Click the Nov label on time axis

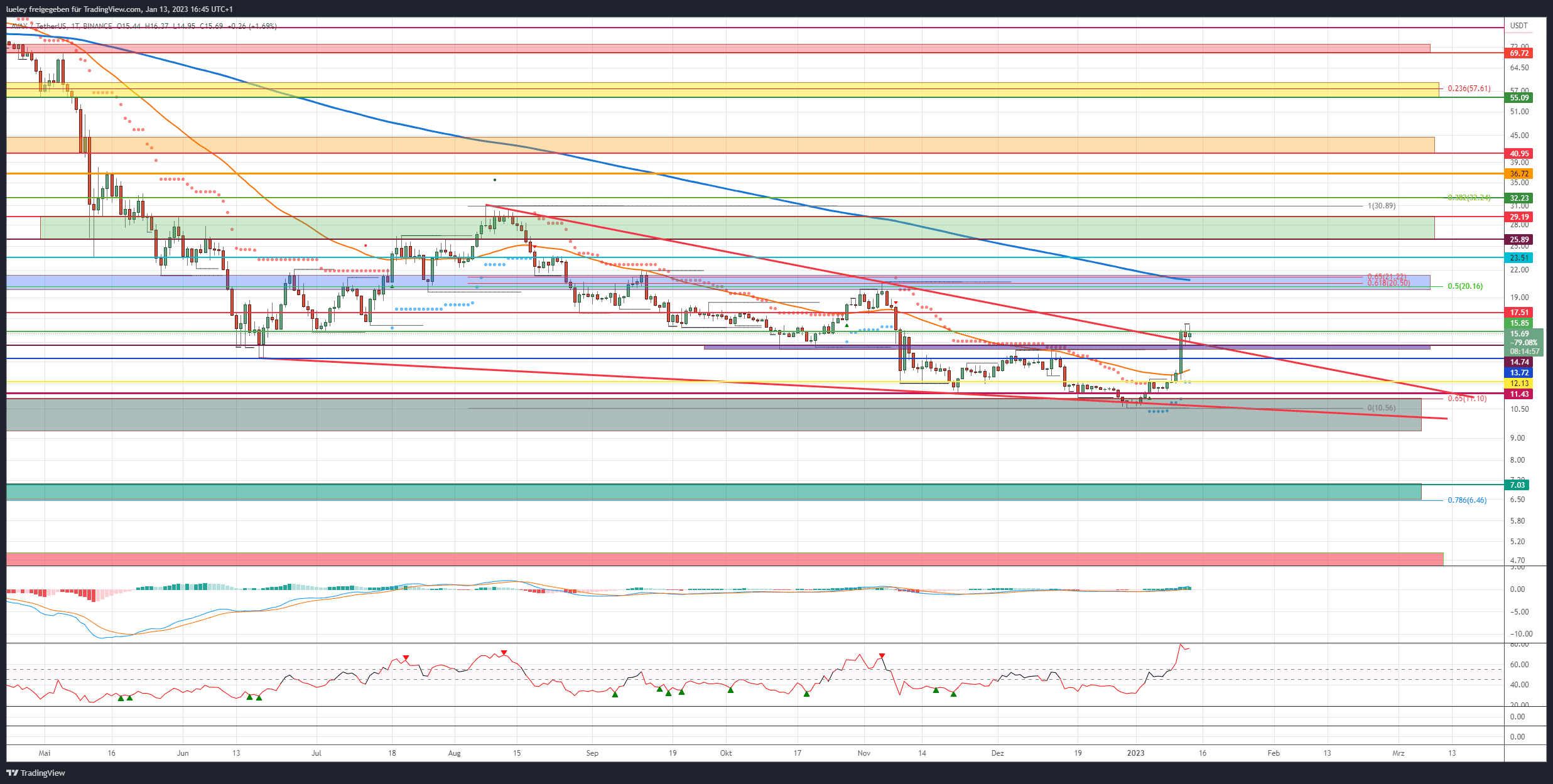(864, 753)
